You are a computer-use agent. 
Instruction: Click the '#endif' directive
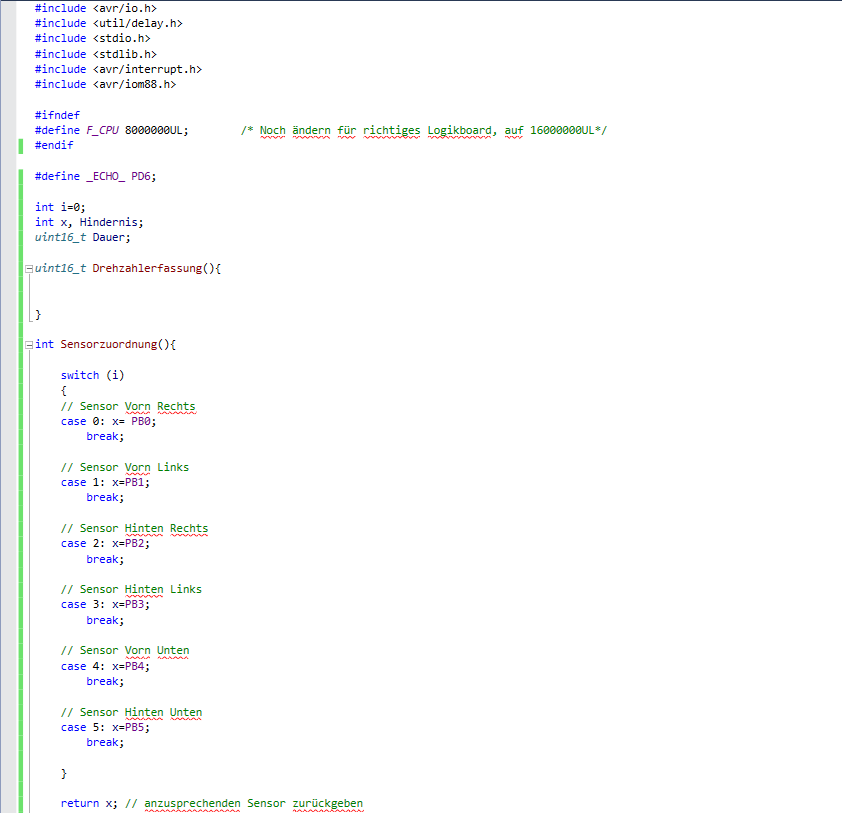click(x=54, y=145)
